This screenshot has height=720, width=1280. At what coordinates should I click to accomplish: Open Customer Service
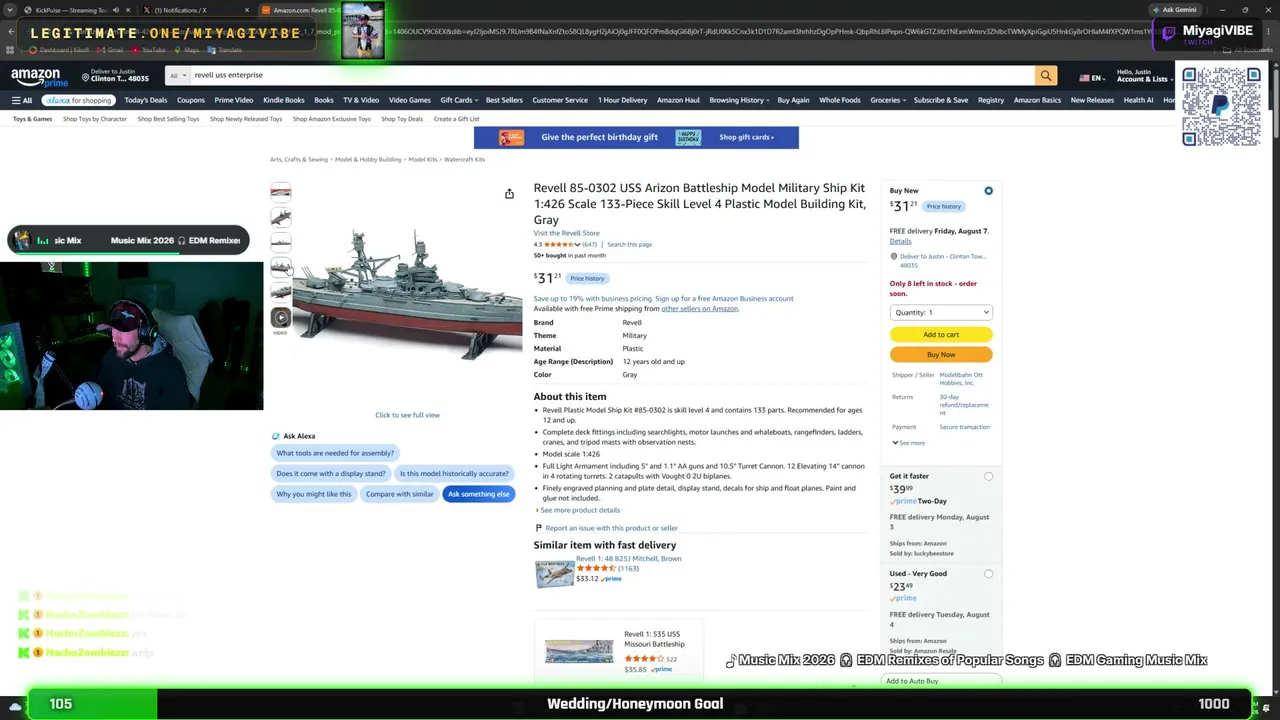pos(560,100)
